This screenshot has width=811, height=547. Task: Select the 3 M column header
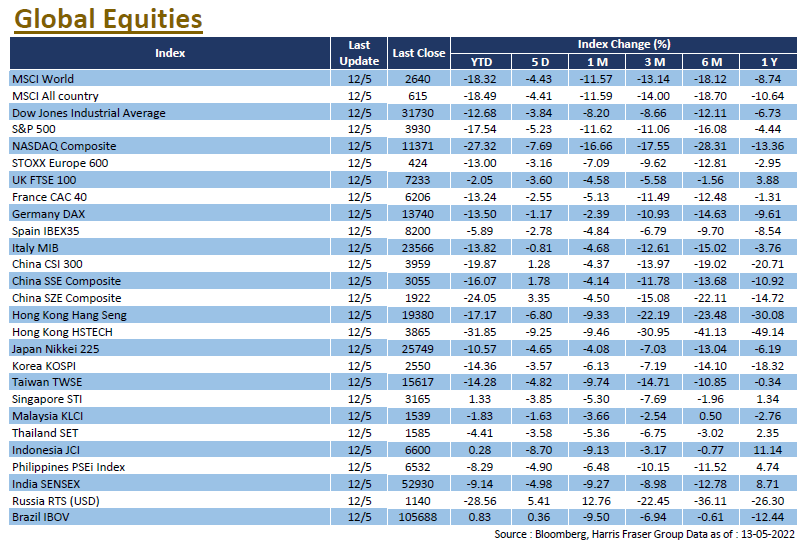654,62
